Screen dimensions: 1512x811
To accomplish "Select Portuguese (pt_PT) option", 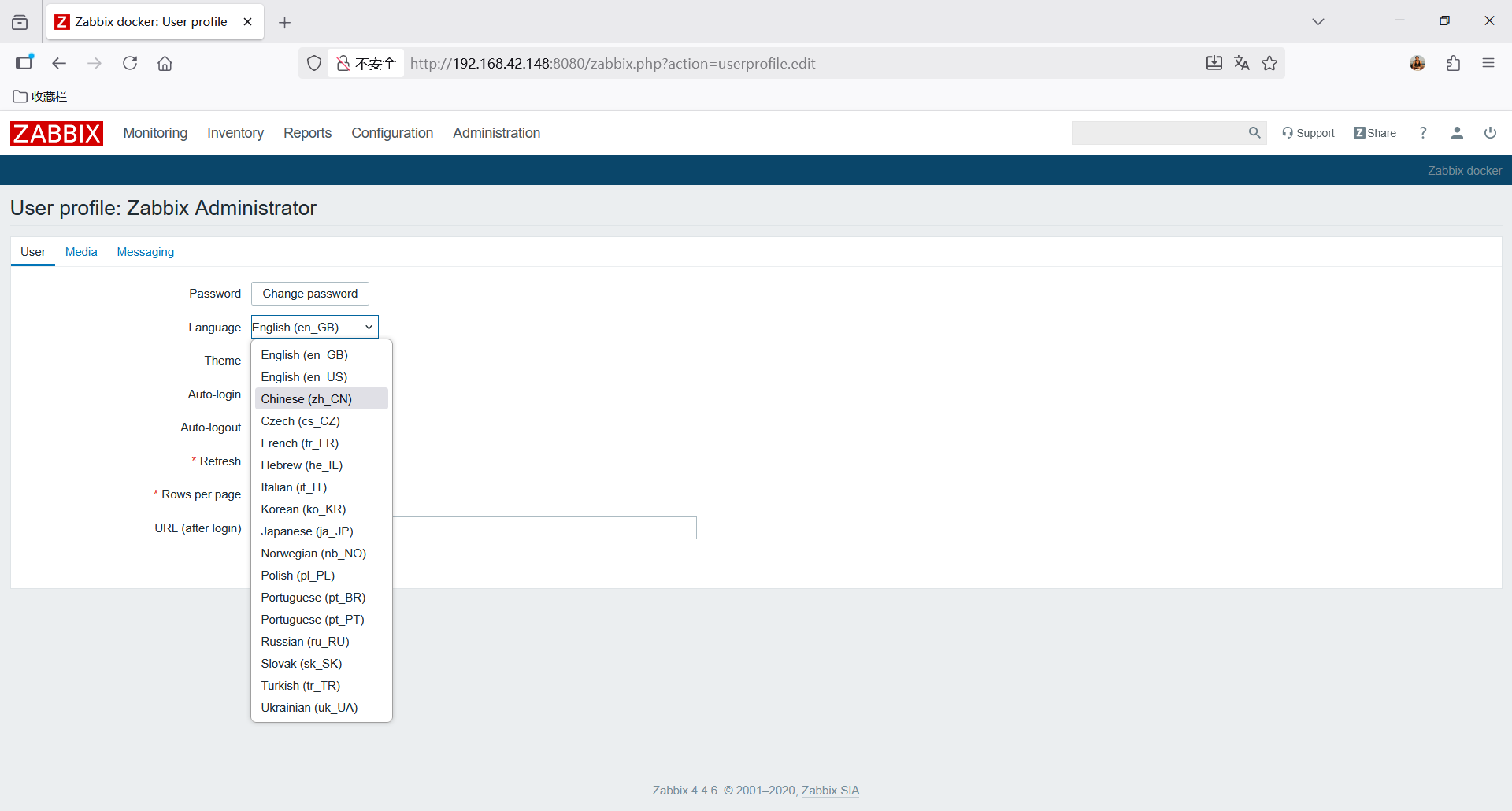I will coord(321,620).
